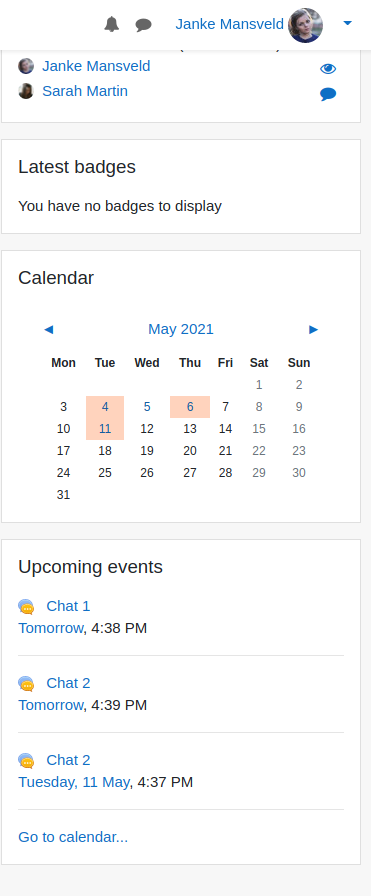Go to next month with right arrow
This screenshot has width=371, height=896.
click(313, 329)
